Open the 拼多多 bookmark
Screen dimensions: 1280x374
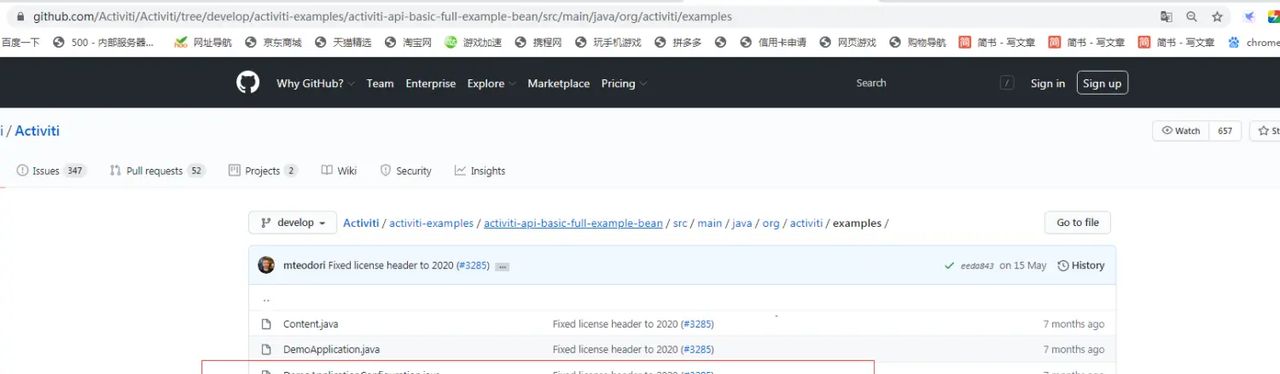click(678, 42)
